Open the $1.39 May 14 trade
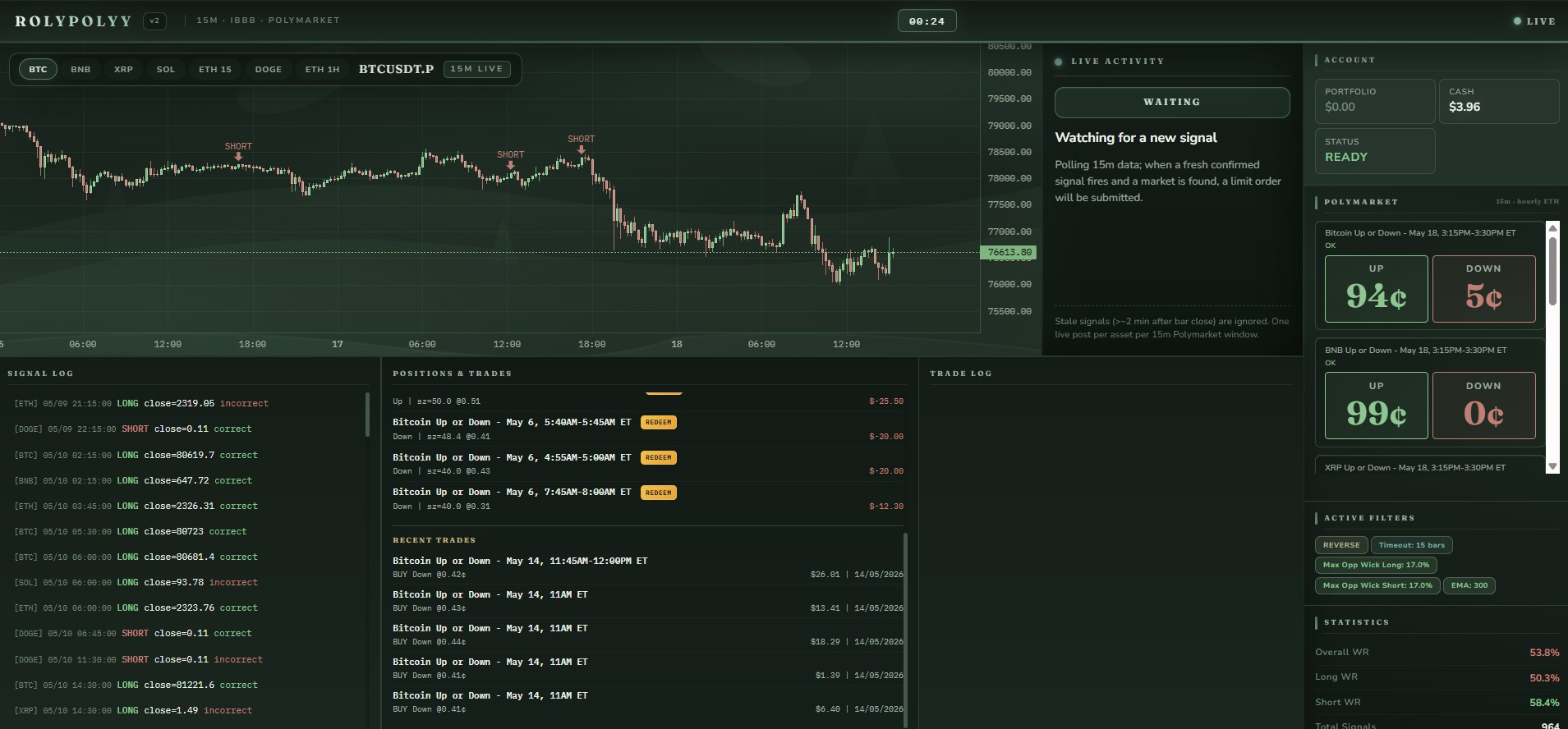Image resolution: width=1568 pixels, height=729 pixels. 647,668
